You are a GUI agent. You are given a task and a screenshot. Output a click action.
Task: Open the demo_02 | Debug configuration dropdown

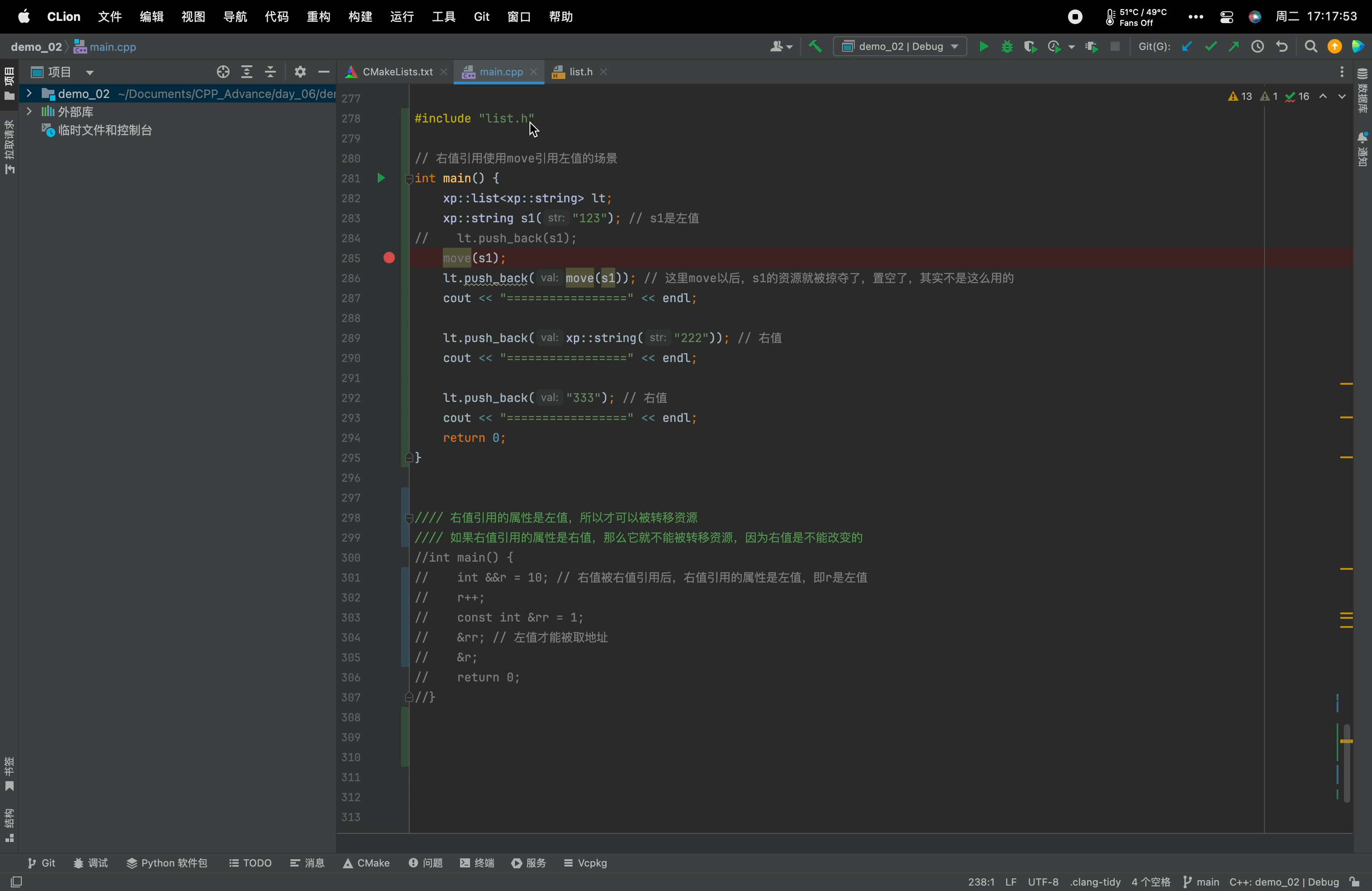(899, 47)
